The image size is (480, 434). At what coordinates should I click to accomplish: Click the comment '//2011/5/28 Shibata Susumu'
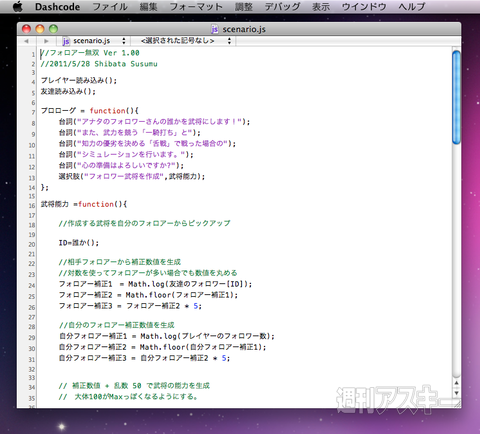pos(99,64)
